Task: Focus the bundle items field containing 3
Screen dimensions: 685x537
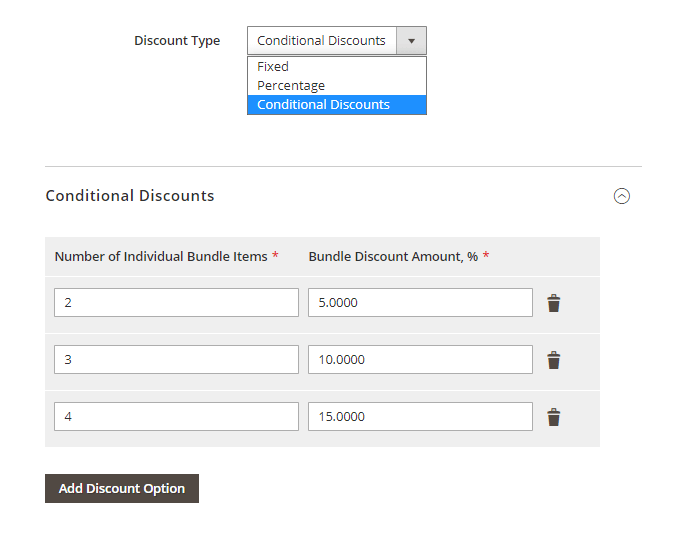Action: (x=176, y=360)
